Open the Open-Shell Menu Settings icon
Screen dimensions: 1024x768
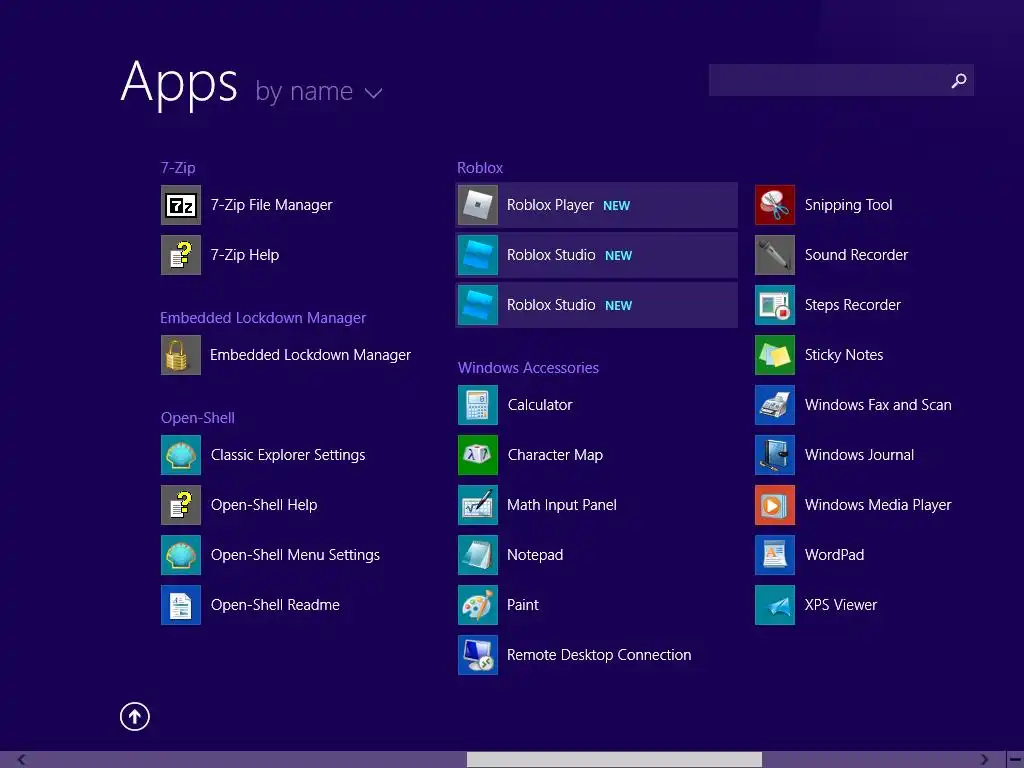(x=181, y=554)
